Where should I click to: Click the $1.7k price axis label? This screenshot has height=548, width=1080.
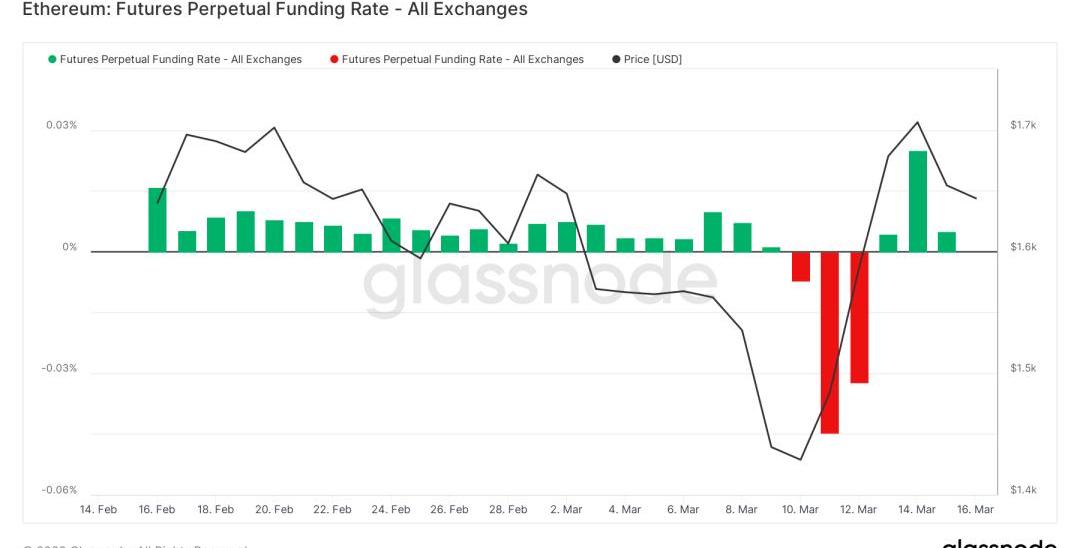(x=1023, y=125)
